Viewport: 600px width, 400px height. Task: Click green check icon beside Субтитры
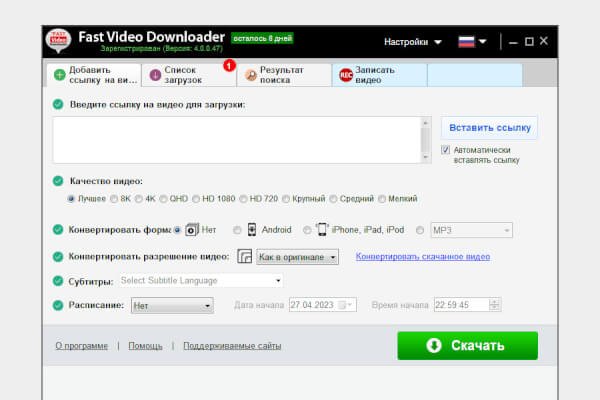tap(58, 281)
